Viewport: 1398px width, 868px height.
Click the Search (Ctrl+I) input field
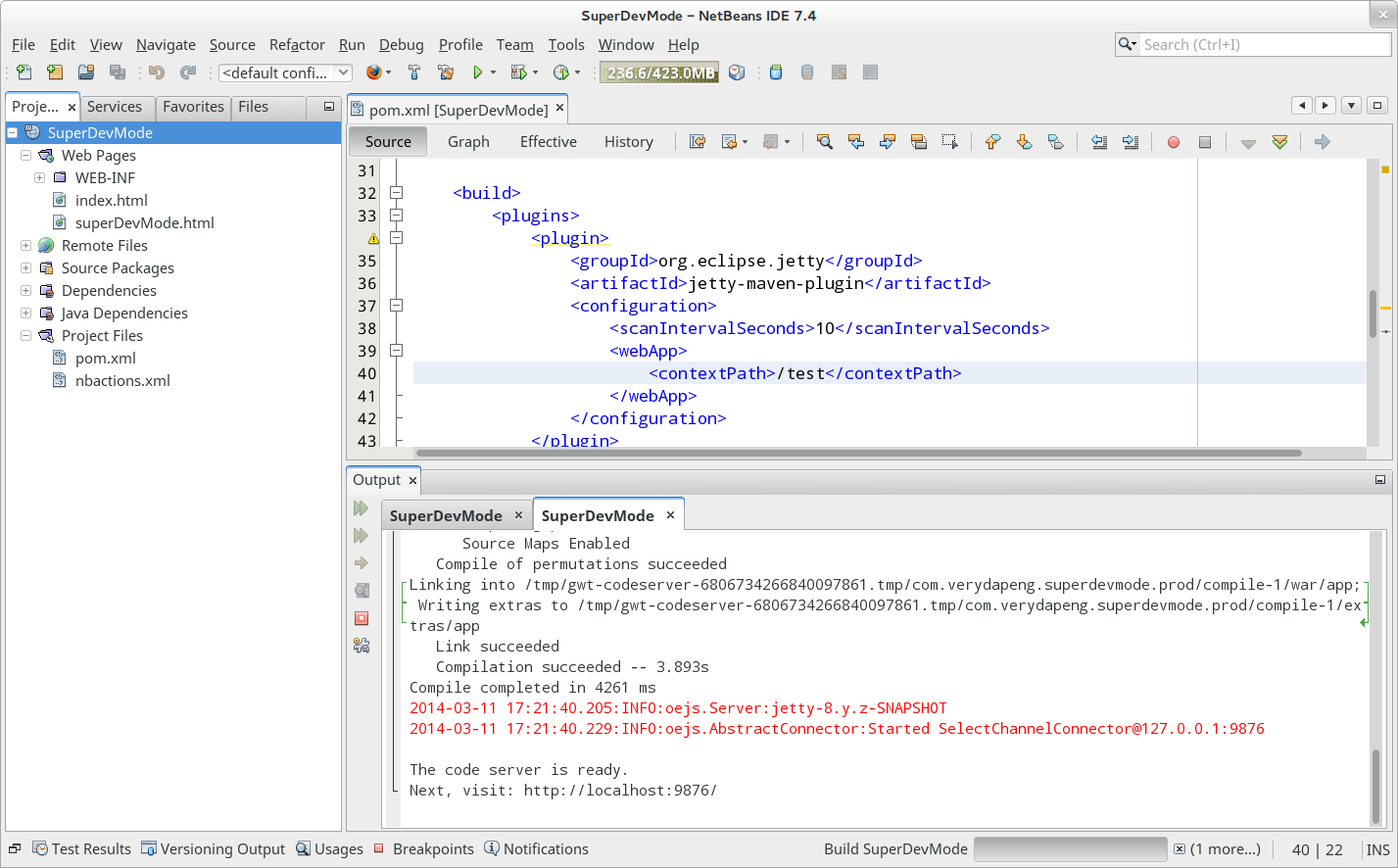point(1266,45)
